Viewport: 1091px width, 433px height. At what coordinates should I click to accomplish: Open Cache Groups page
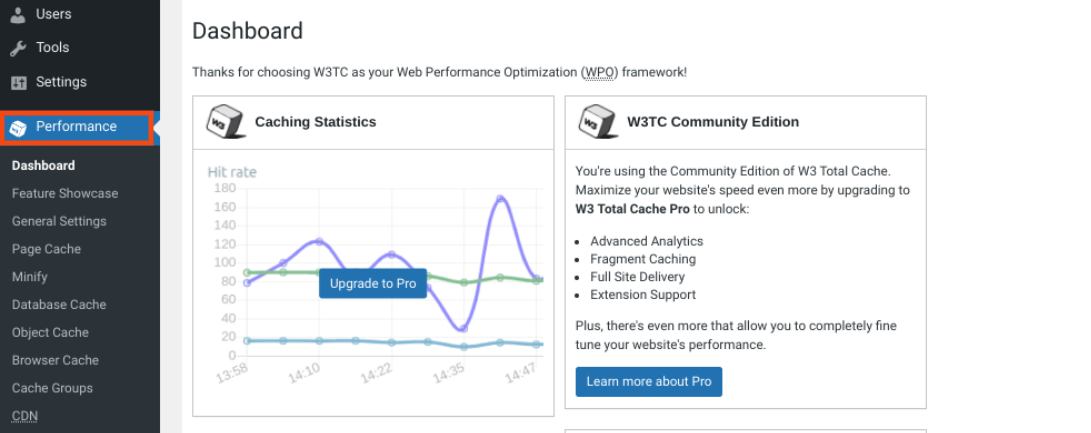[x=52, y=388]
